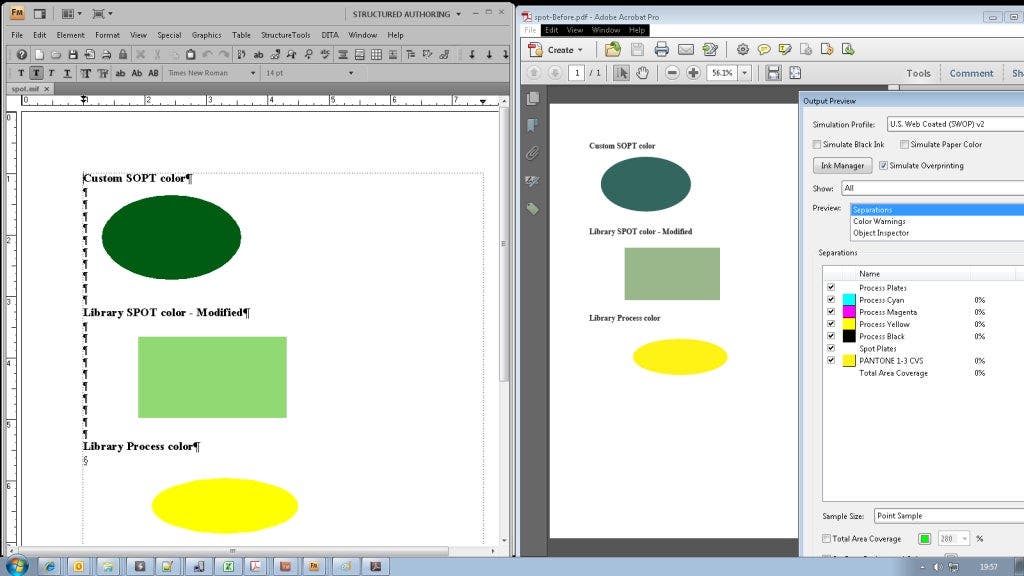Select the spot.mif document tab

[x=26, y=88]
